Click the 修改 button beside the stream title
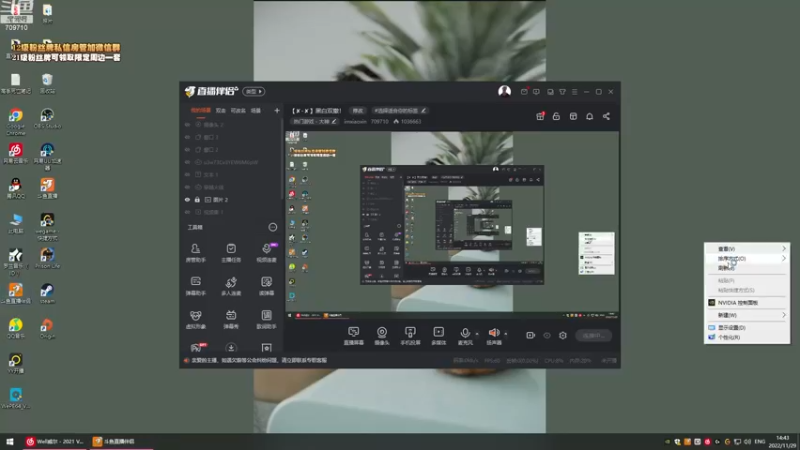Image resolution: width=800 pixels, height=450 pixels. pyautogui.click(x=358, y=110)
